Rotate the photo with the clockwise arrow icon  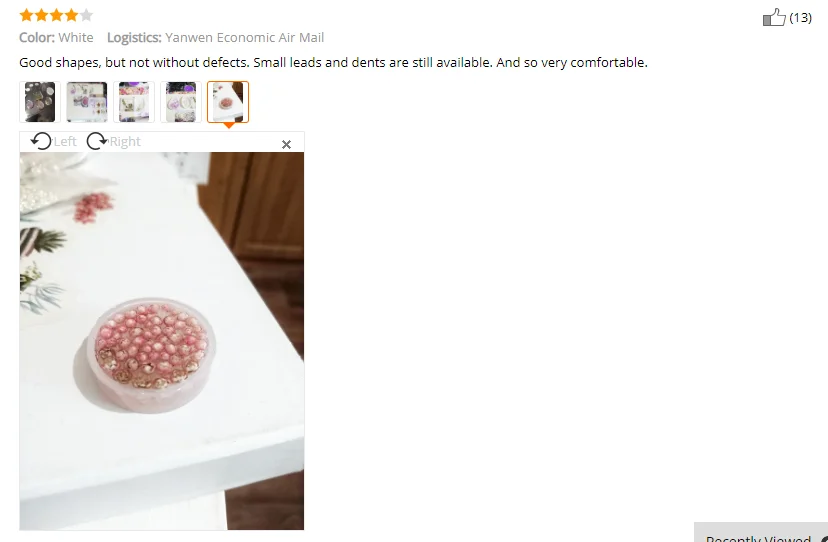tap(97, 141)
